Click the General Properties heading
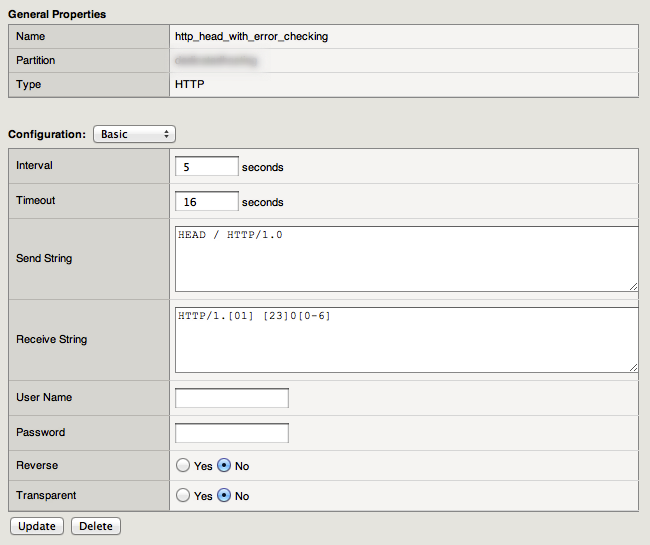The height and width of the screenshot is (545, 650). click(x=57, y=14)
